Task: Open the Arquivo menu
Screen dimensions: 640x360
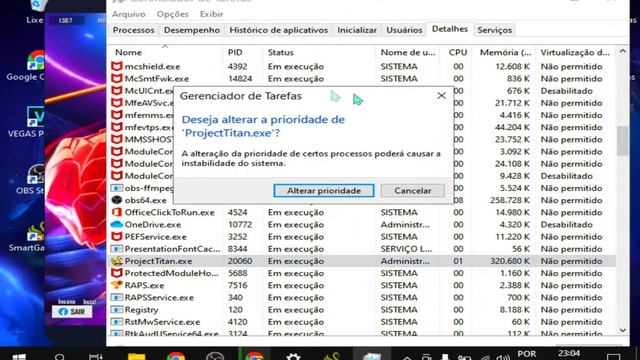Action: pos(129,14)
